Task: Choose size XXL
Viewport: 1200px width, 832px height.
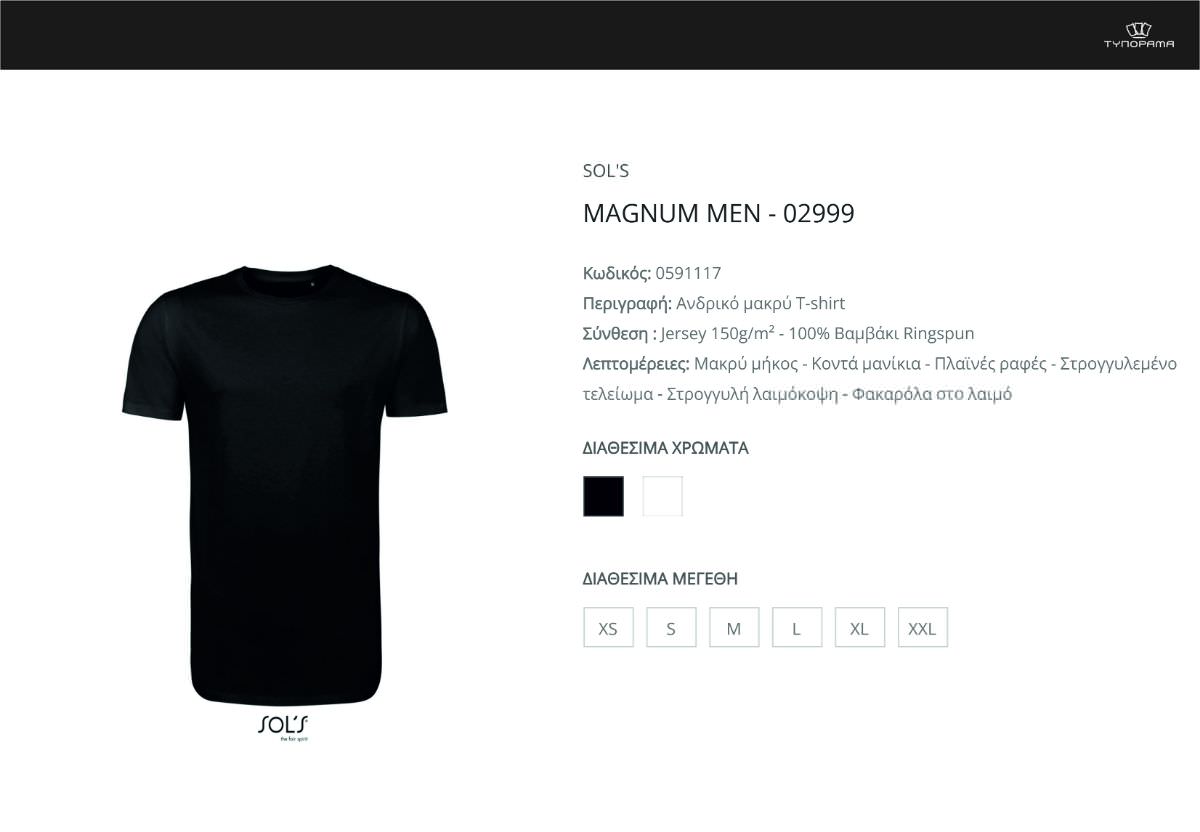Action: pyautogui.click(x=923, y=628)
